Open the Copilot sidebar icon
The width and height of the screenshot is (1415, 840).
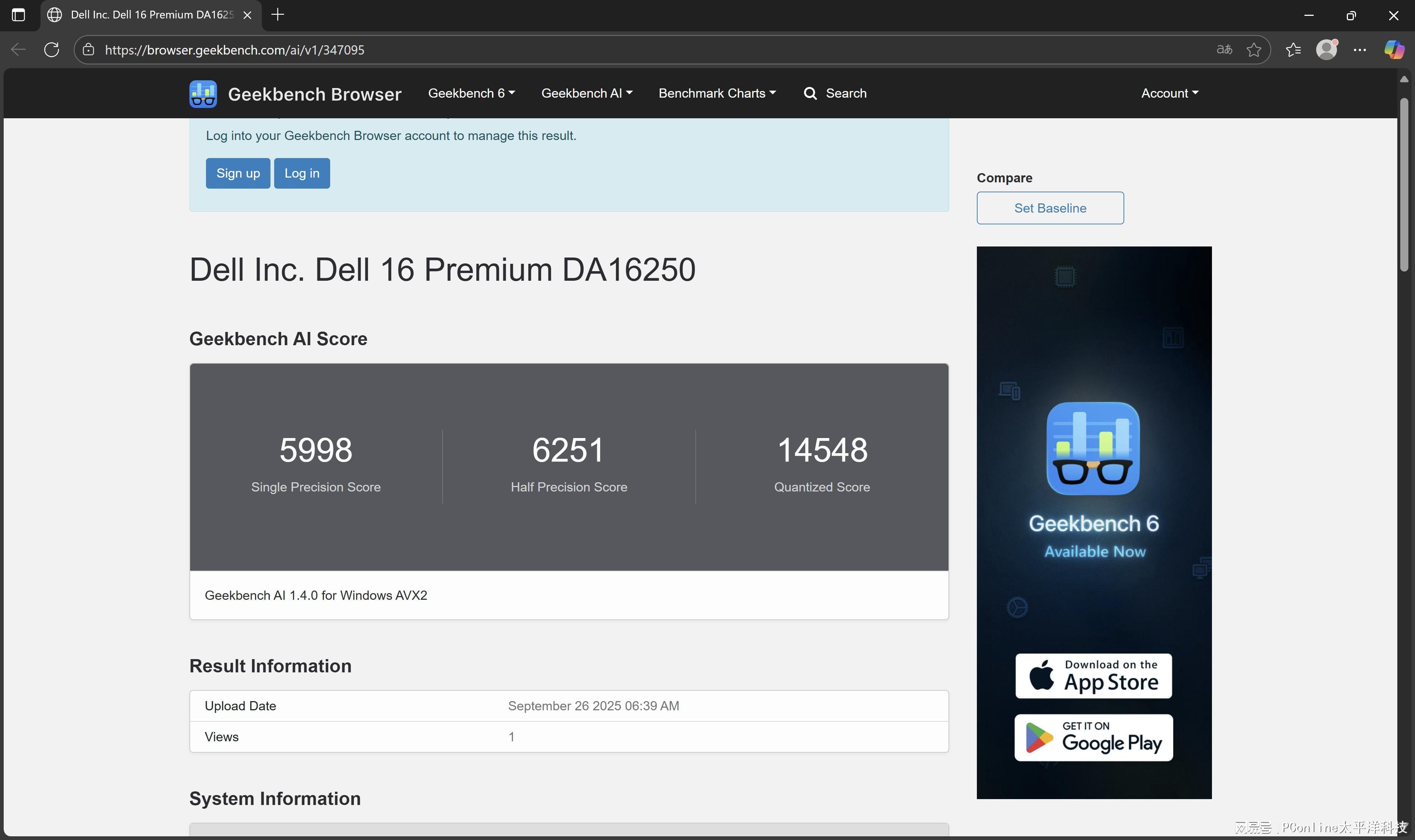[1394, 50]
